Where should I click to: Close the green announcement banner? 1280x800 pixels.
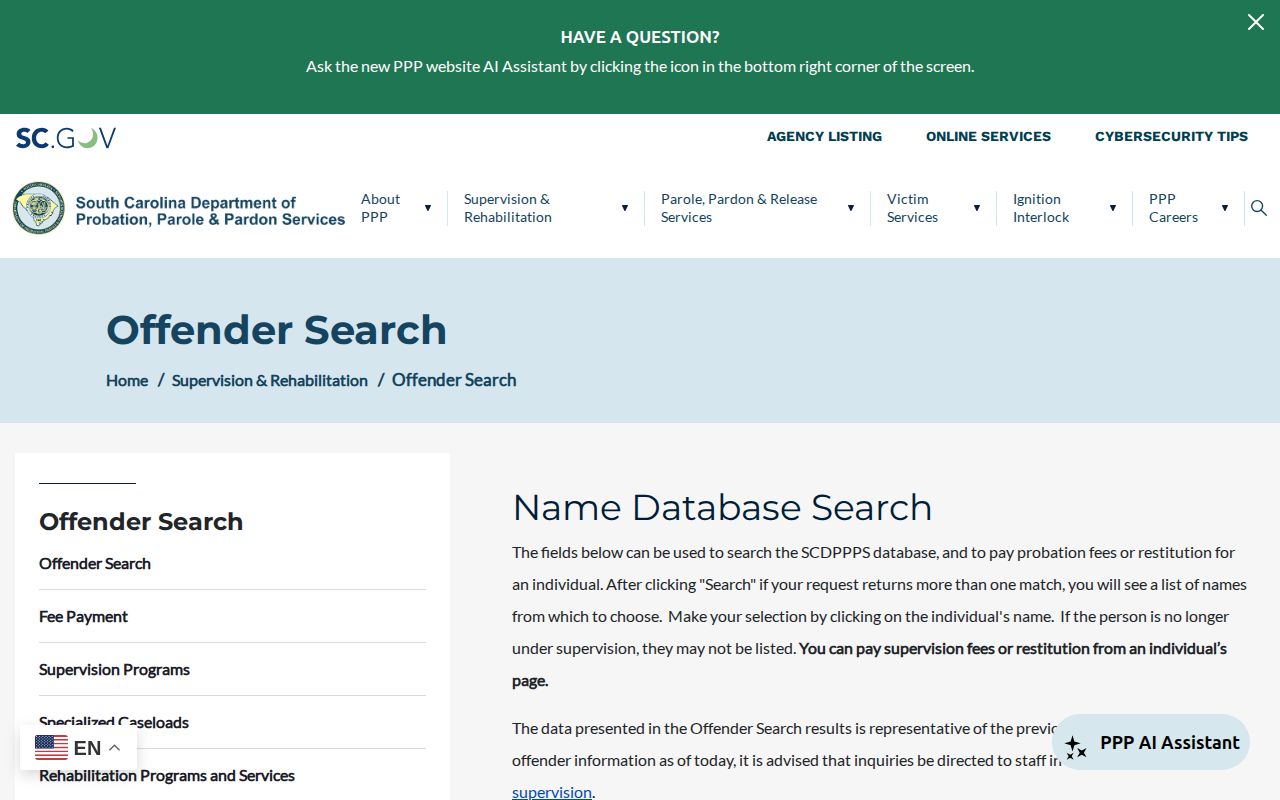(x=1255, y=22)
